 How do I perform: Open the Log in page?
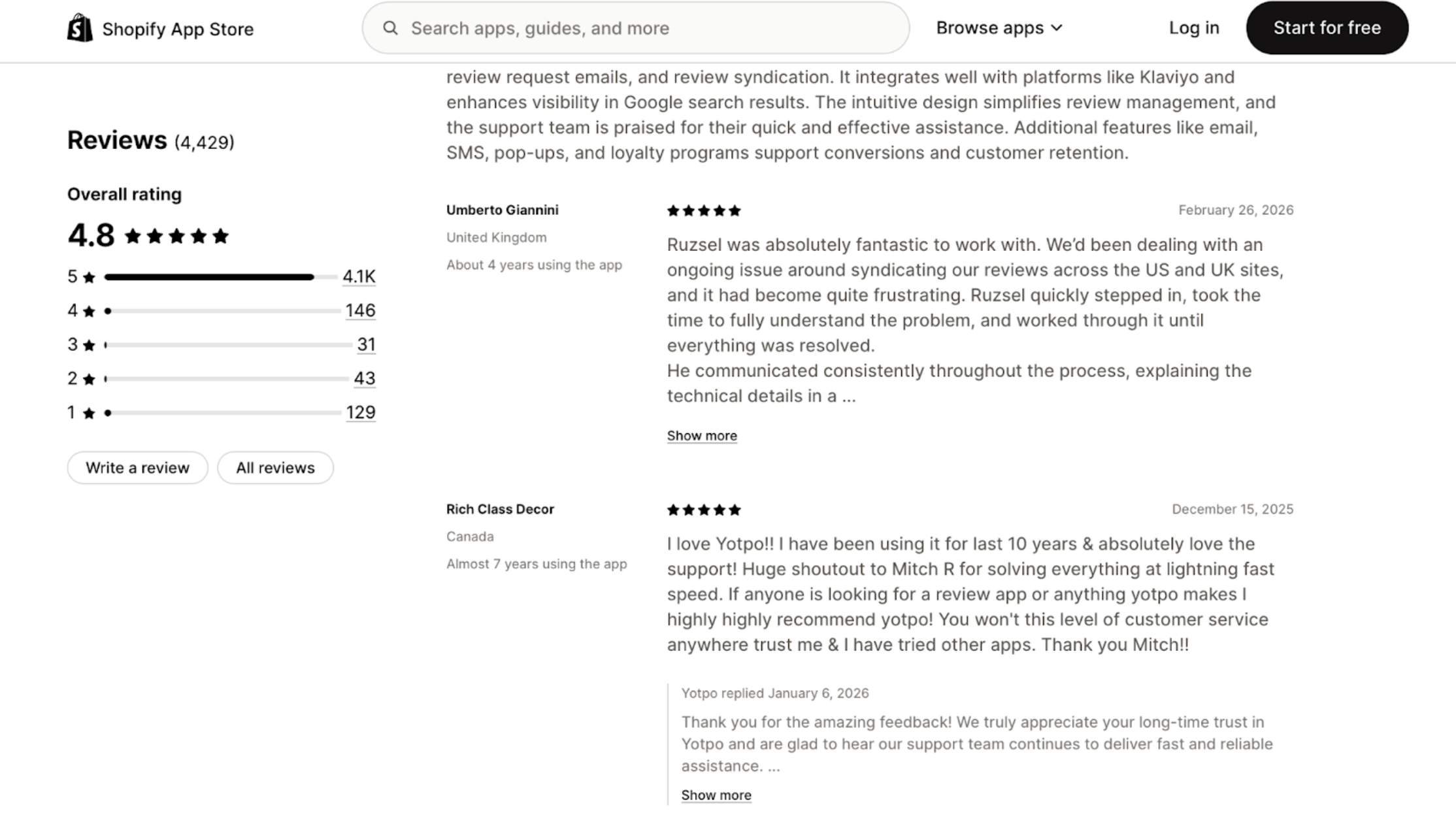1193,28
